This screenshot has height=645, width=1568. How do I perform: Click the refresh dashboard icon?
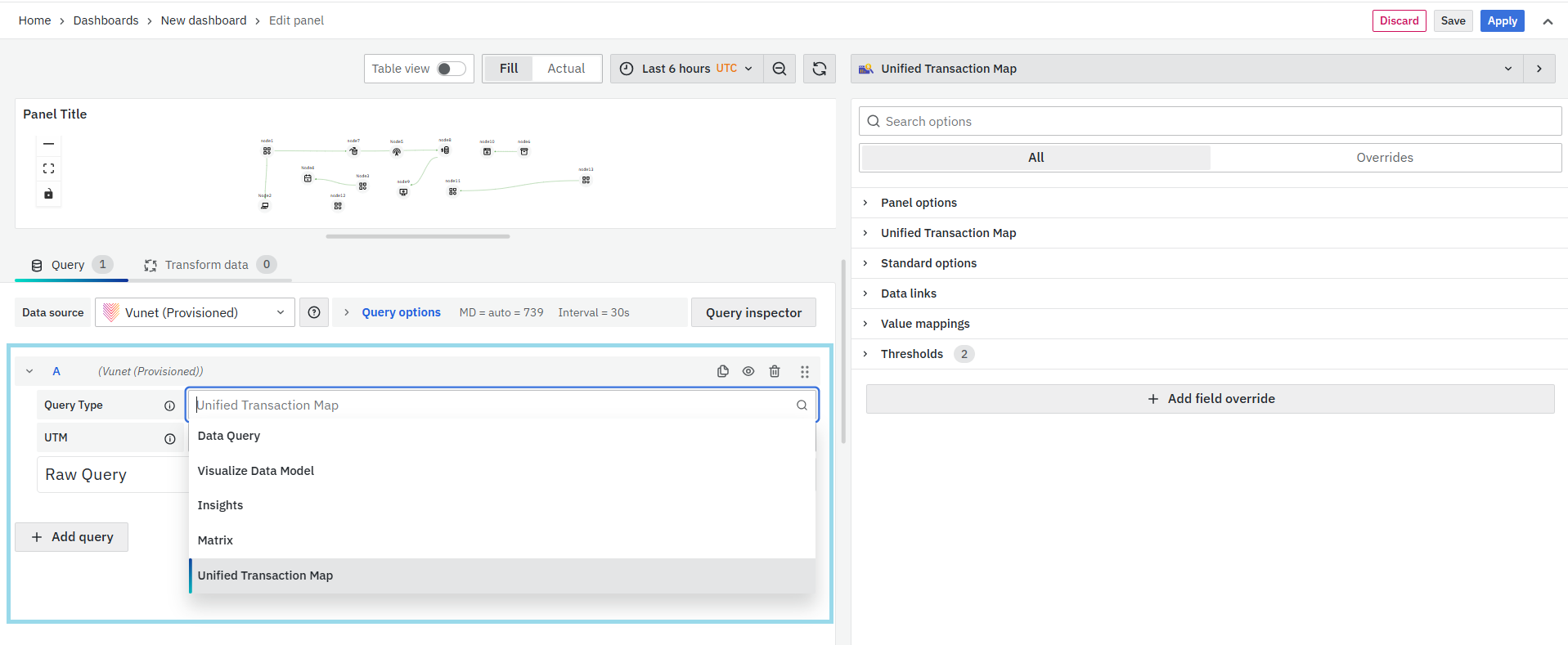[x=819, y=69]
